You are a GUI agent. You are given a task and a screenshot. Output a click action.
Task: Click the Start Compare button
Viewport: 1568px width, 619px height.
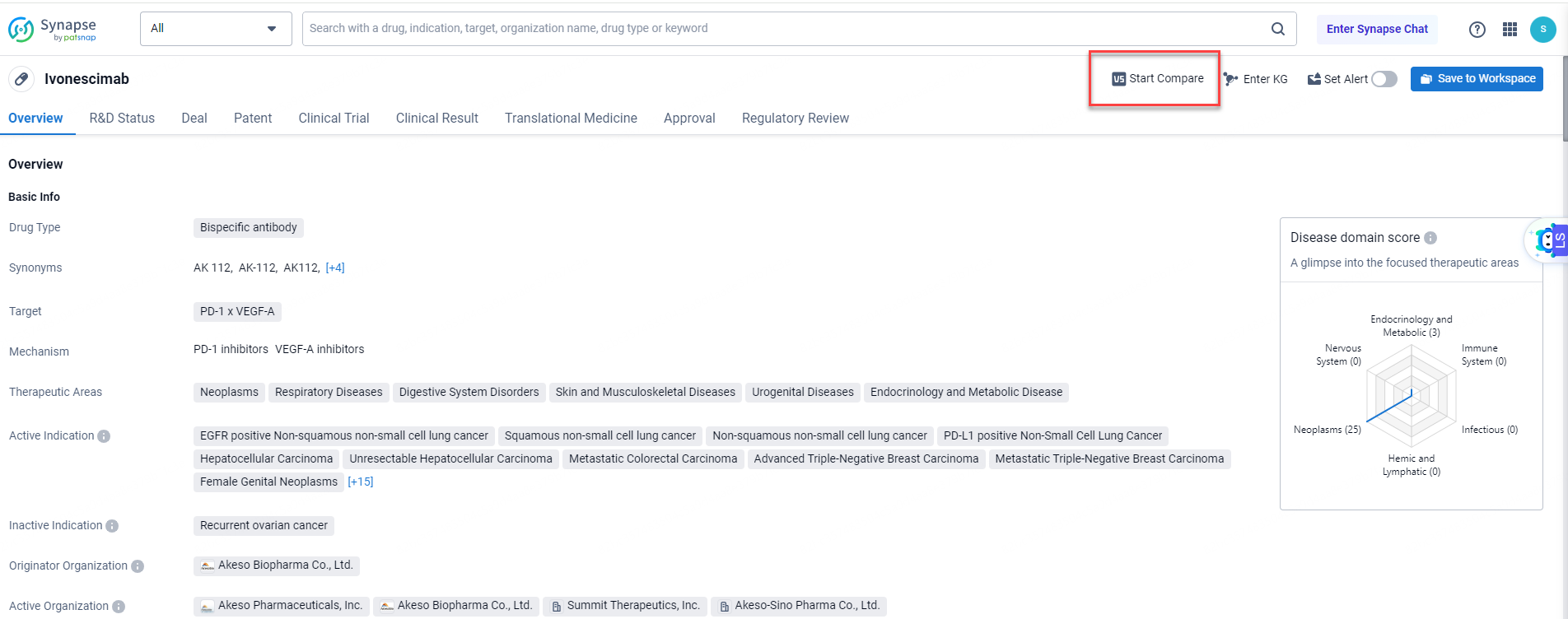(1157, 79)
